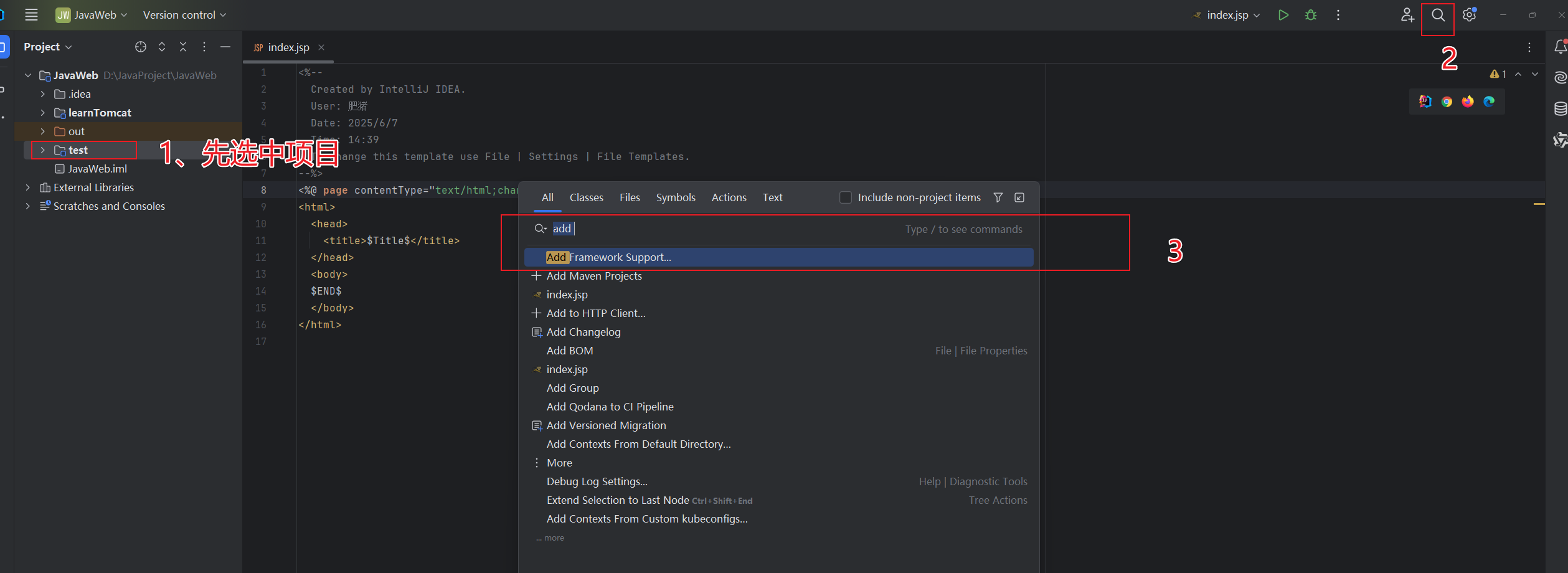
Task: Open the JavaWeb project dropdown
Action: coord(92,15)
